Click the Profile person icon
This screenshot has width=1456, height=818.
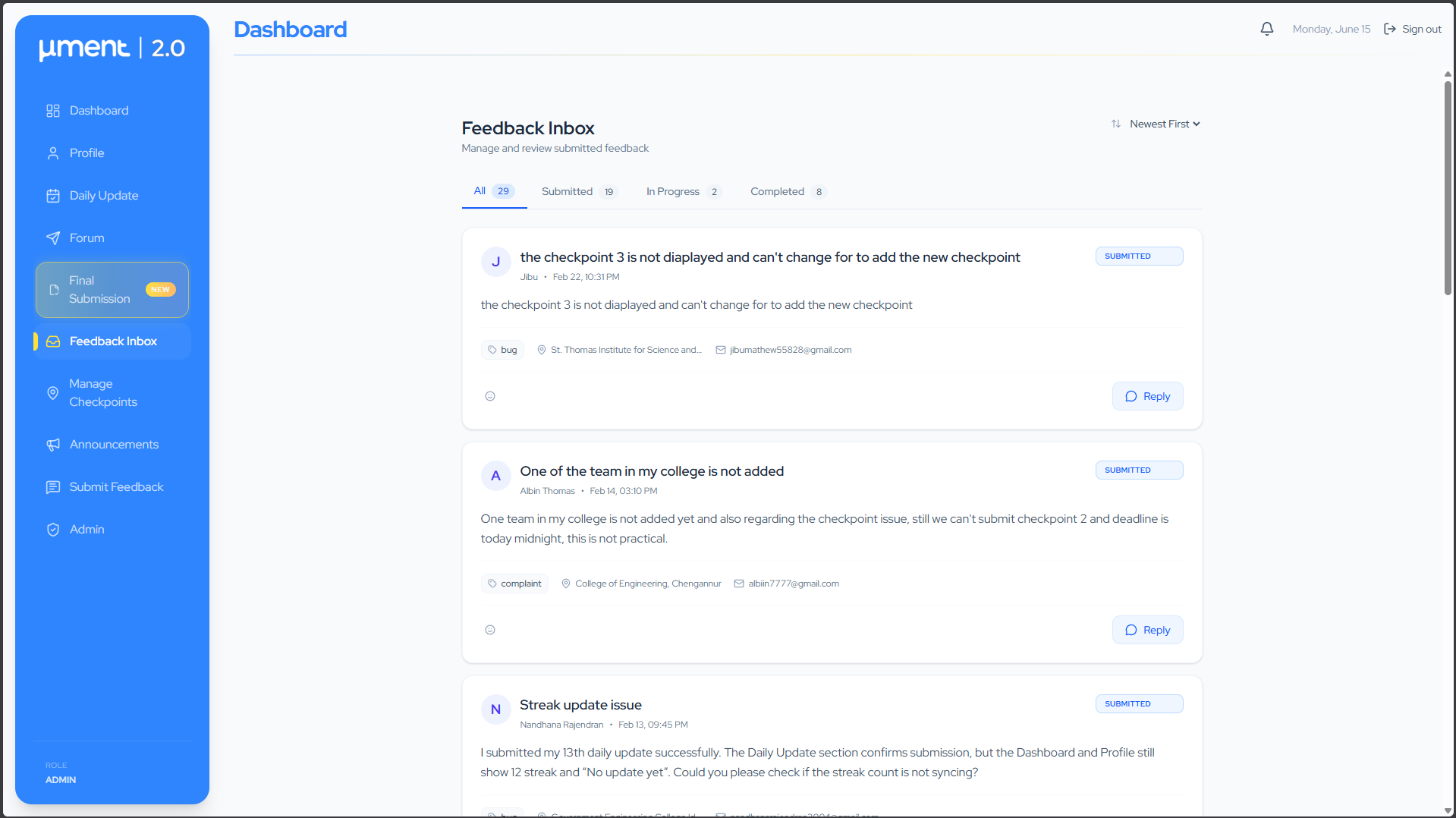click(53, 153)
